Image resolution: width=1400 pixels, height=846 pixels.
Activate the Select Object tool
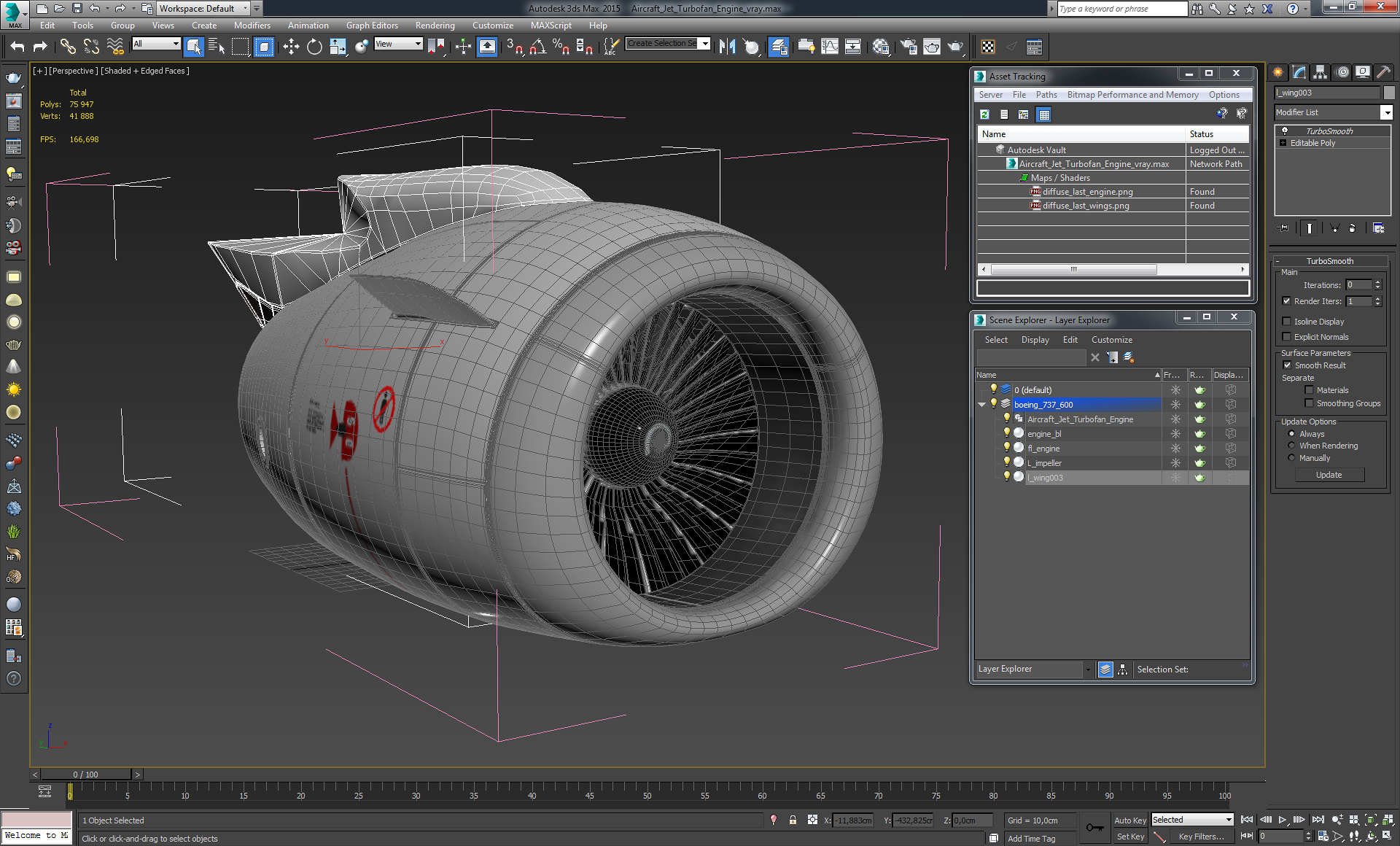point(193,47)
